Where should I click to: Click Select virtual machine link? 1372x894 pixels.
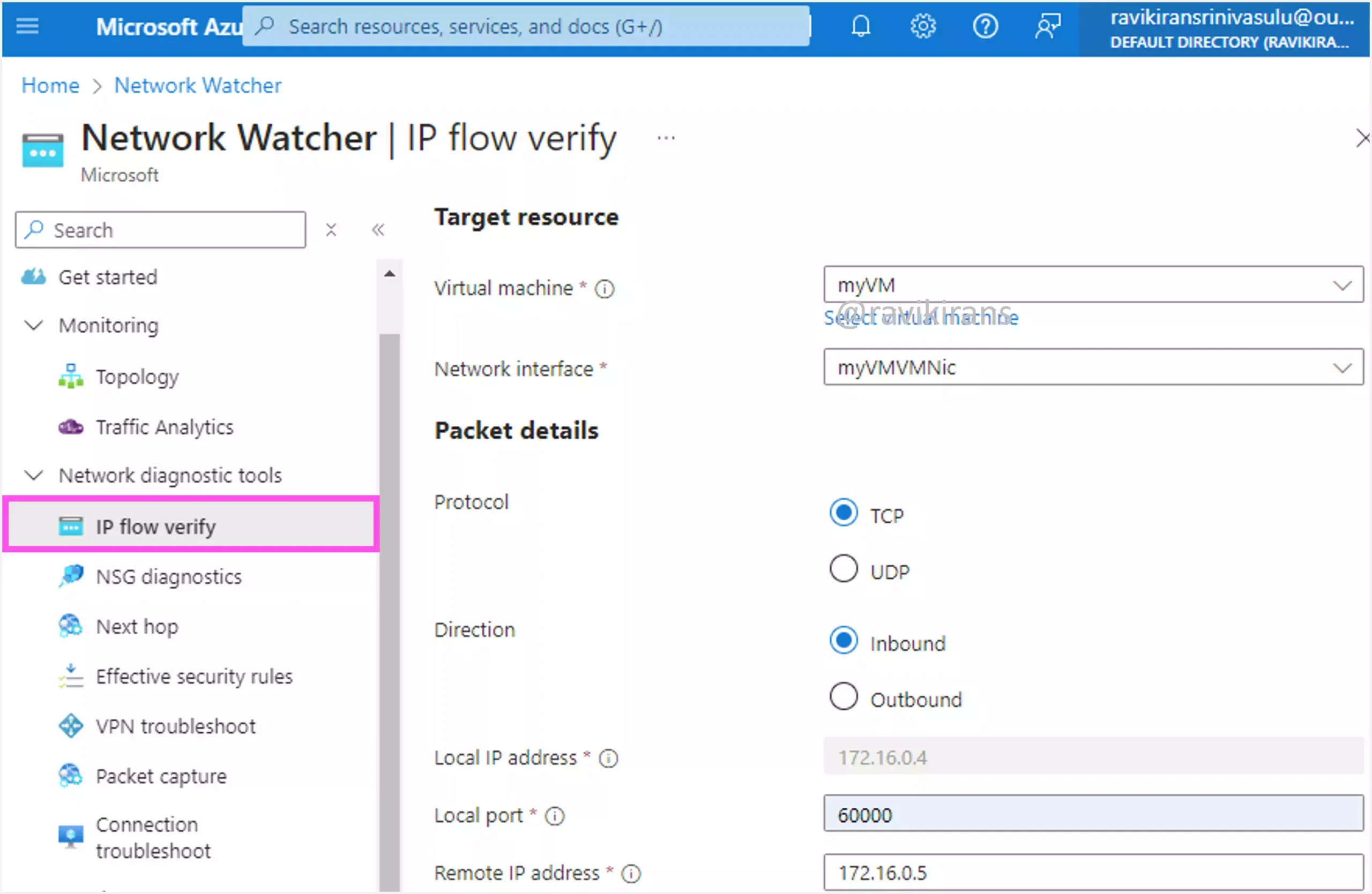921,318
